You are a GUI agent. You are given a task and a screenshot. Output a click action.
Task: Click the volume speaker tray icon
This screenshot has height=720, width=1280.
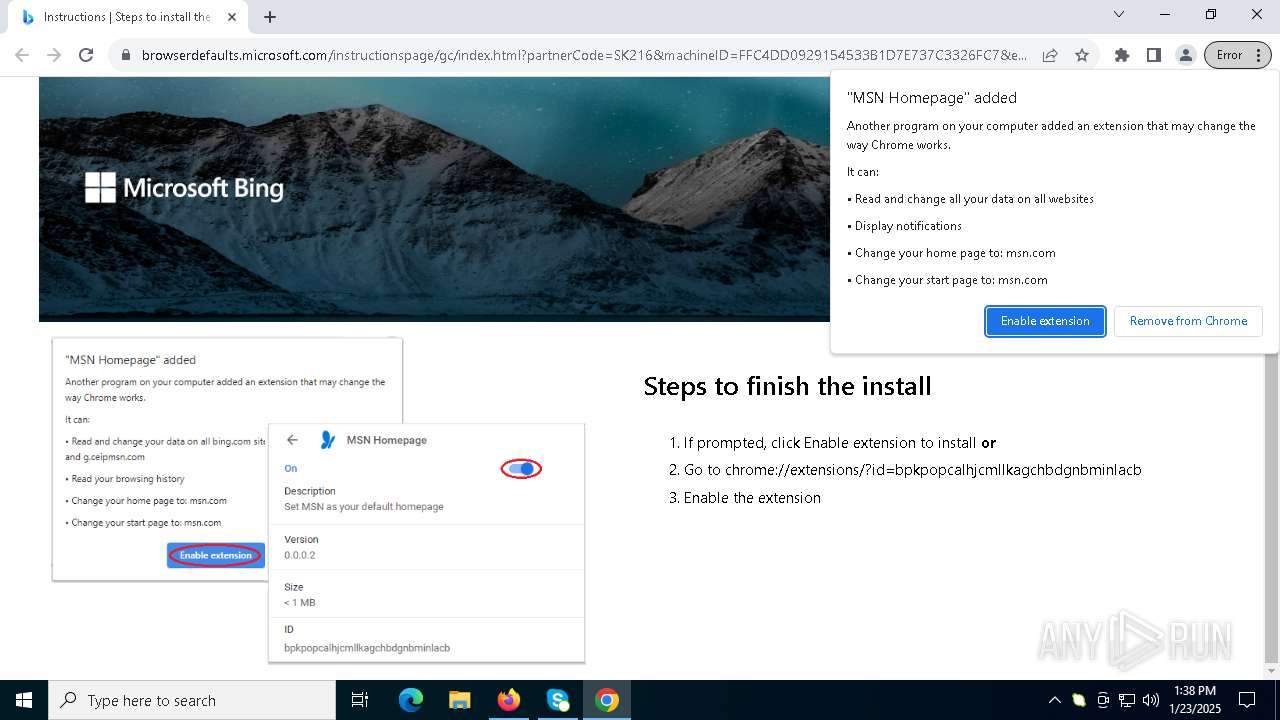(x=1151, y=700)
